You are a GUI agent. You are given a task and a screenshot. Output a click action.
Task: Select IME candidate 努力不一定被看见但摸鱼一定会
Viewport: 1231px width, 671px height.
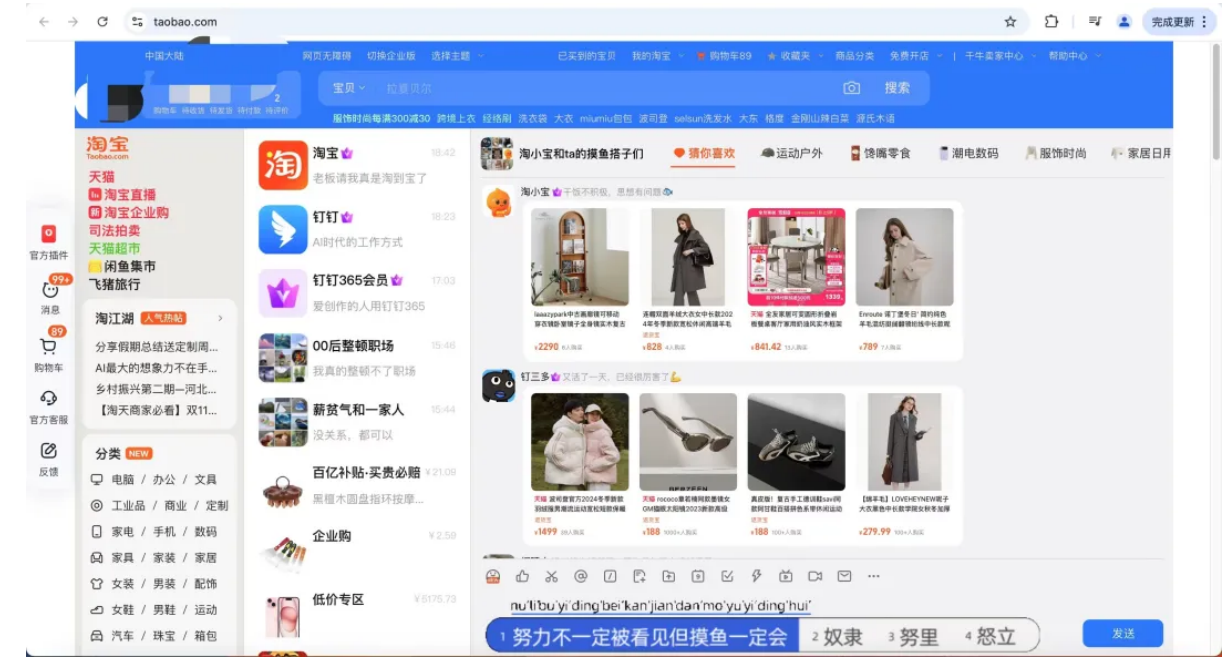643,637
